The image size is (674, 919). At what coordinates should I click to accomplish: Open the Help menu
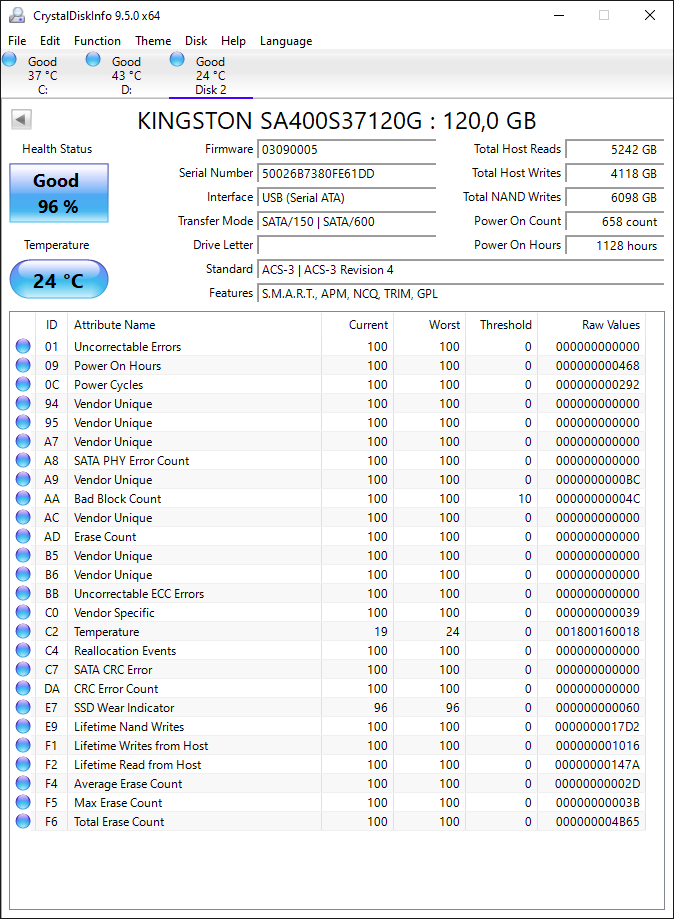(x=233, y=40)
